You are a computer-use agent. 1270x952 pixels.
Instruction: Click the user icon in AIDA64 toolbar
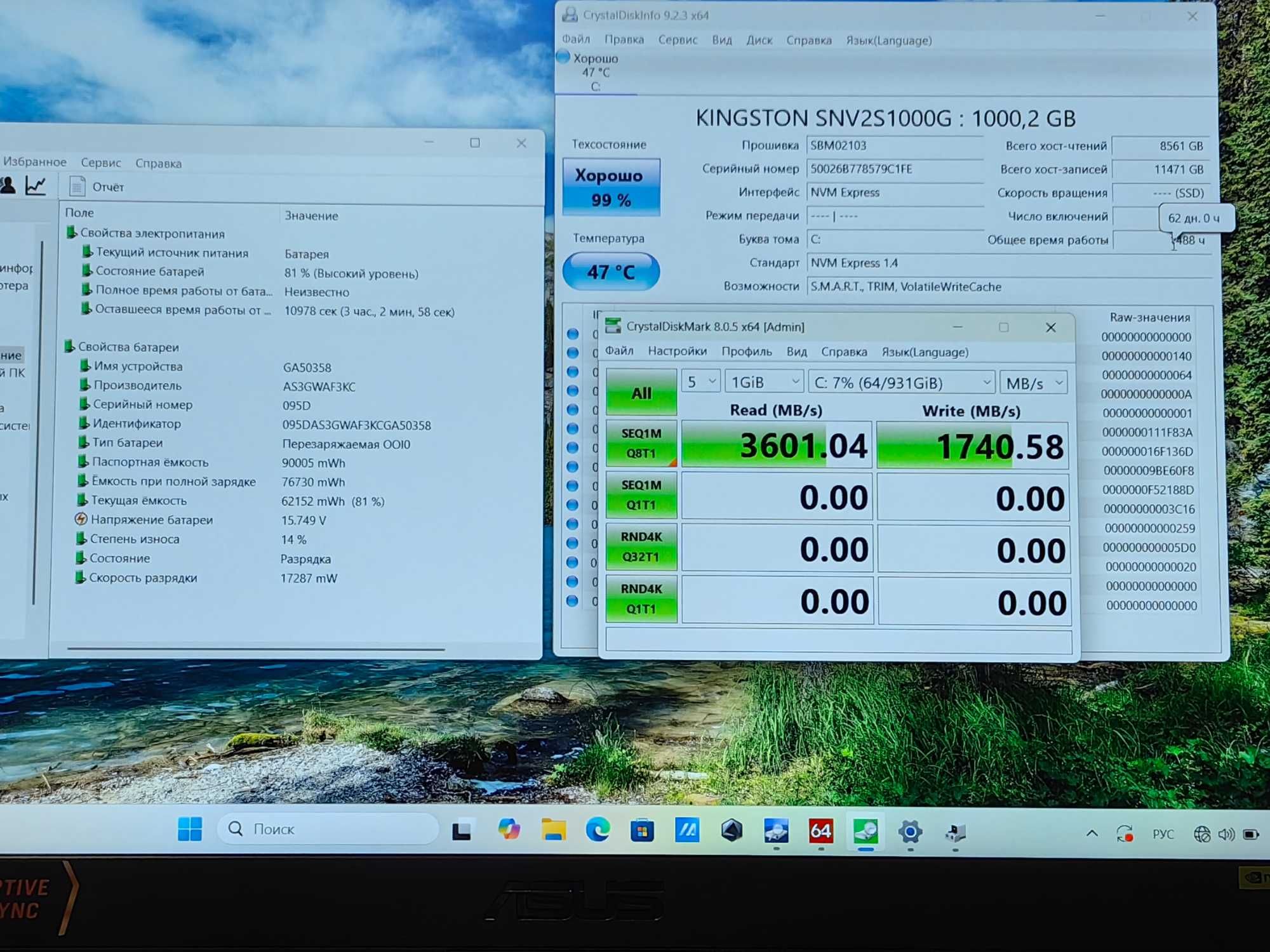(x=8, y=185)
